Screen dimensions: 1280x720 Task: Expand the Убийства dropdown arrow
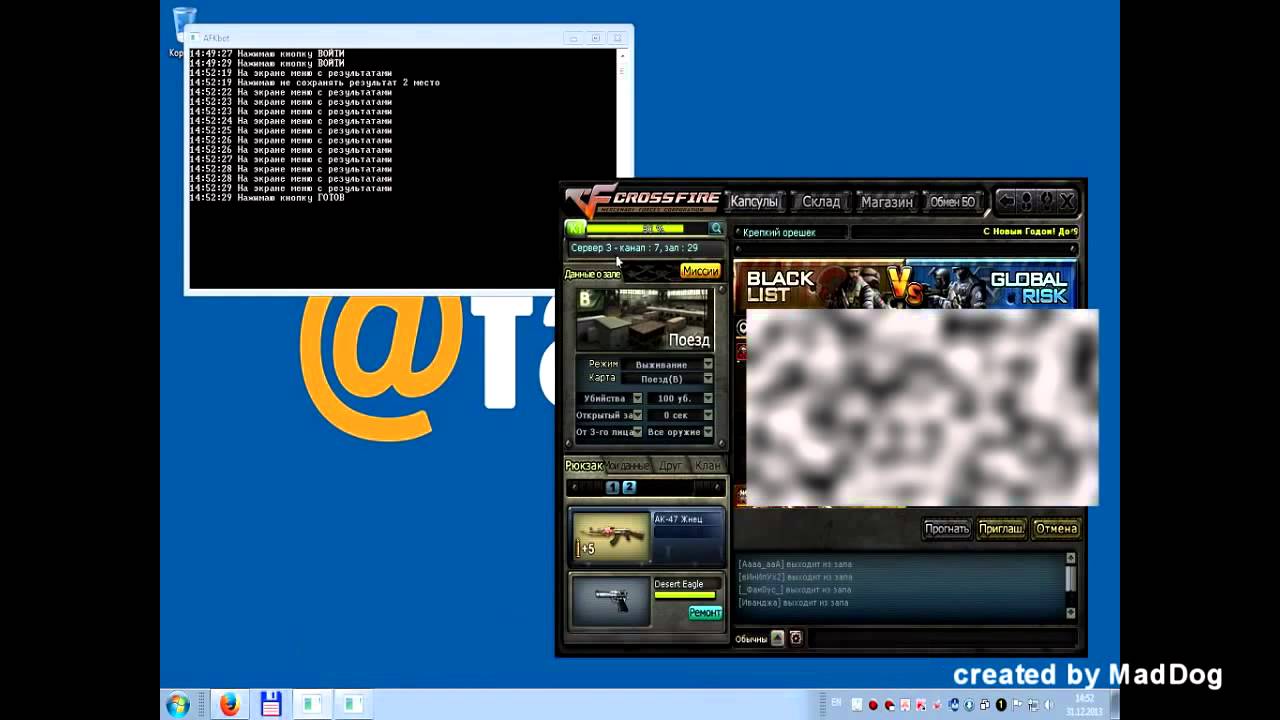pos(637,398)
